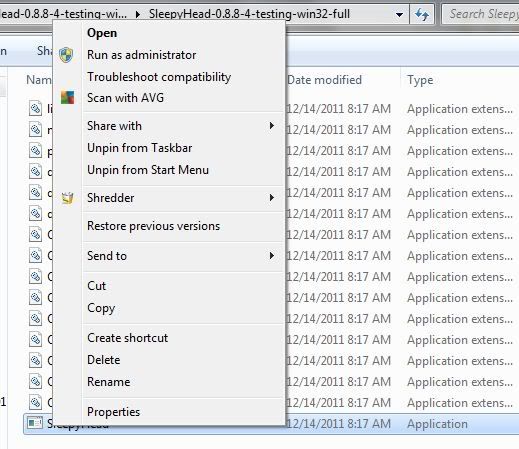Image resolution: width=519 pixels, height=449 pixels.
Task: Click the breadcrumb arrow between the folder names
Action: (138, 14)
